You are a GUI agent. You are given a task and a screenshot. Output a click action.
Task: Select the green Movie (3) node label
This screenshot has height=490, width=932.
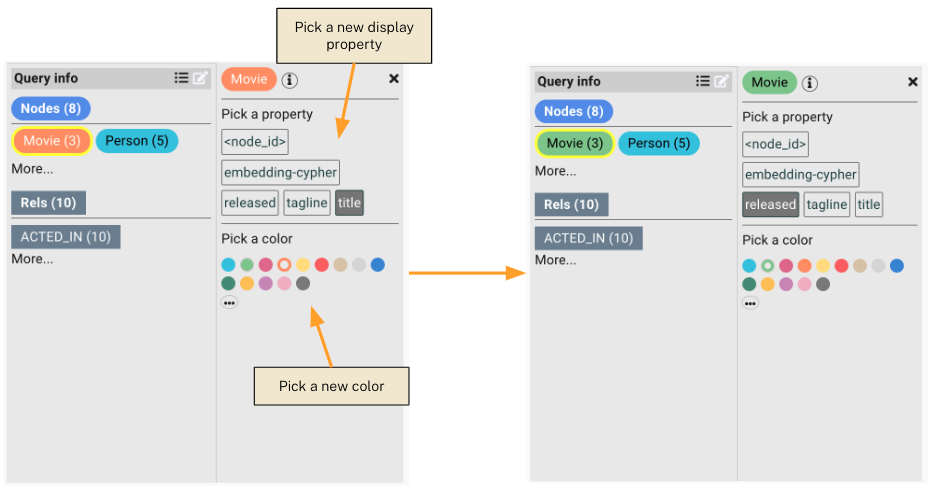575,143
